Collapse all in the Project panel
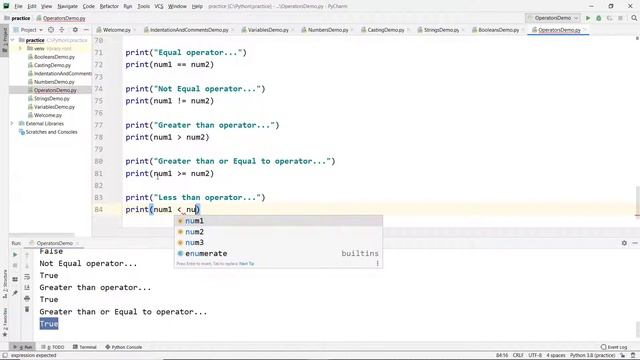Screen dimensions: 640x360 62,30
